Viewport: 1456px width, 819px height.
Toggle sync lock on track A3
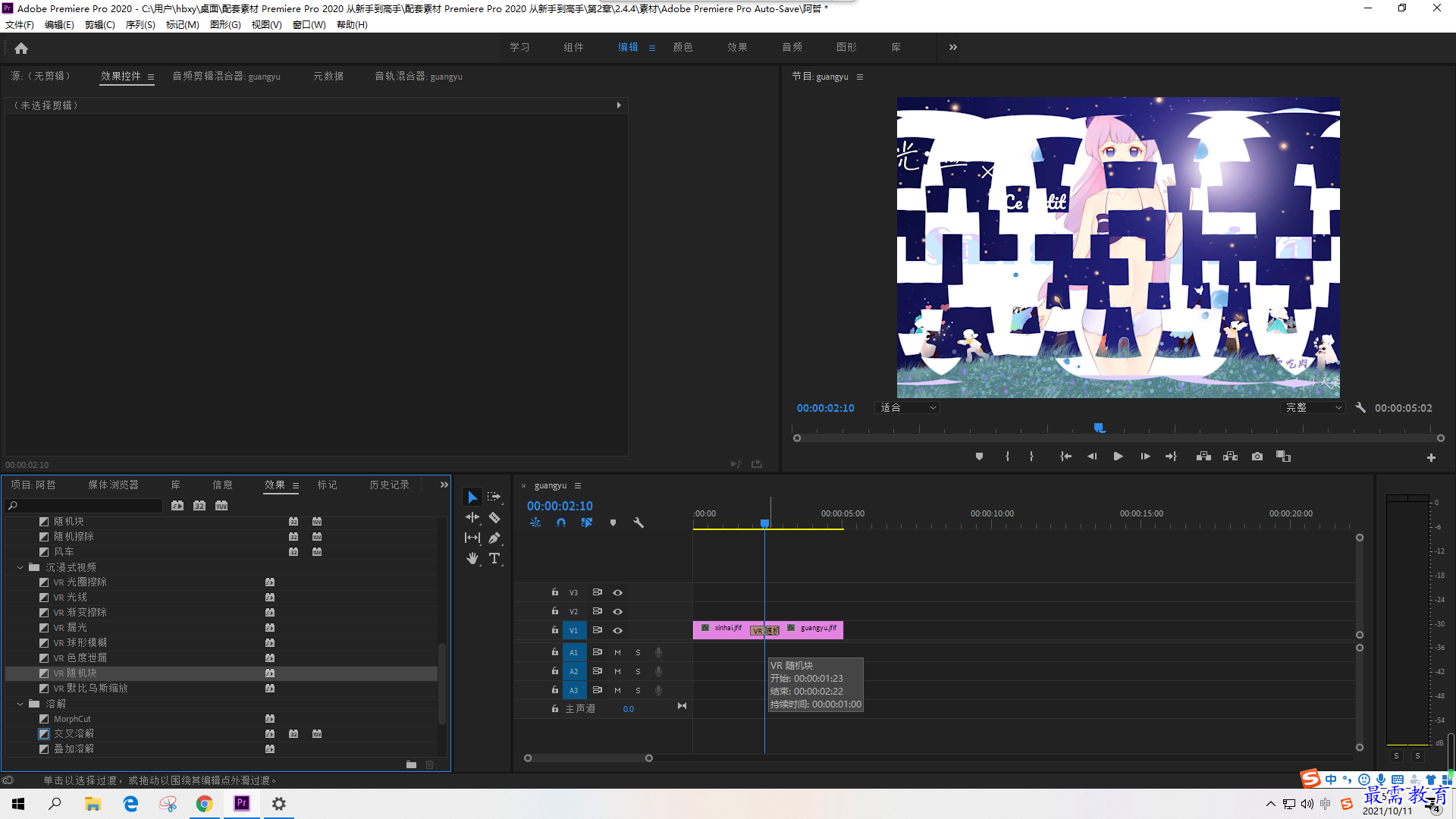pos(598,690)
